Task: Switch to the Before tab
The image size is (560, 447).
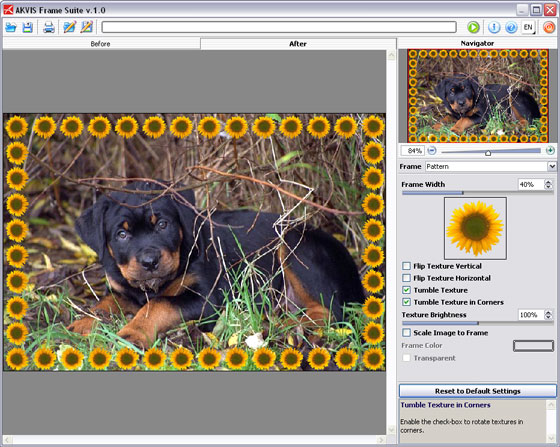Action: pyautogui.click(x=100, y=44)
